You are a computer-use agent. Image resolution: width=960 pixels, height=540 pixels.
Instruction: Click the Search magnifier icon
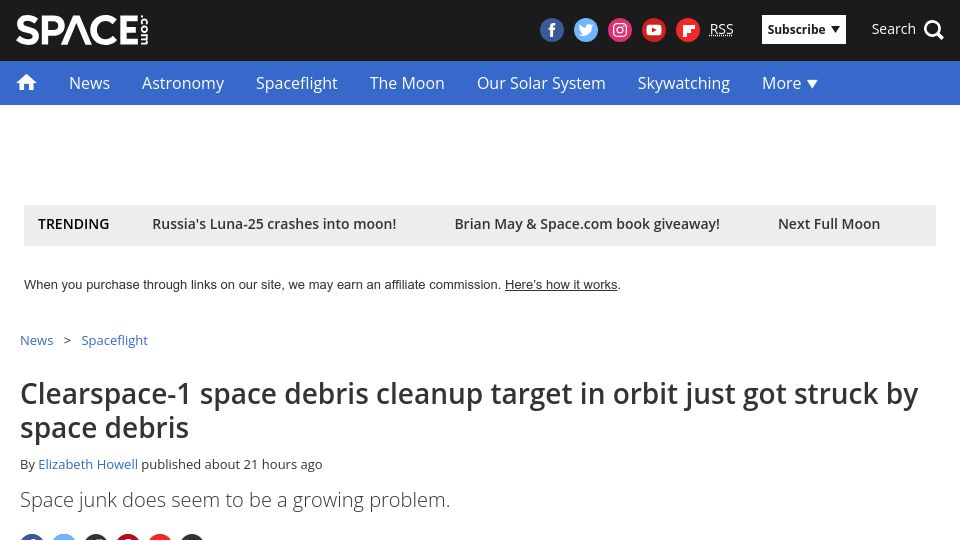(x=934, y=29)
